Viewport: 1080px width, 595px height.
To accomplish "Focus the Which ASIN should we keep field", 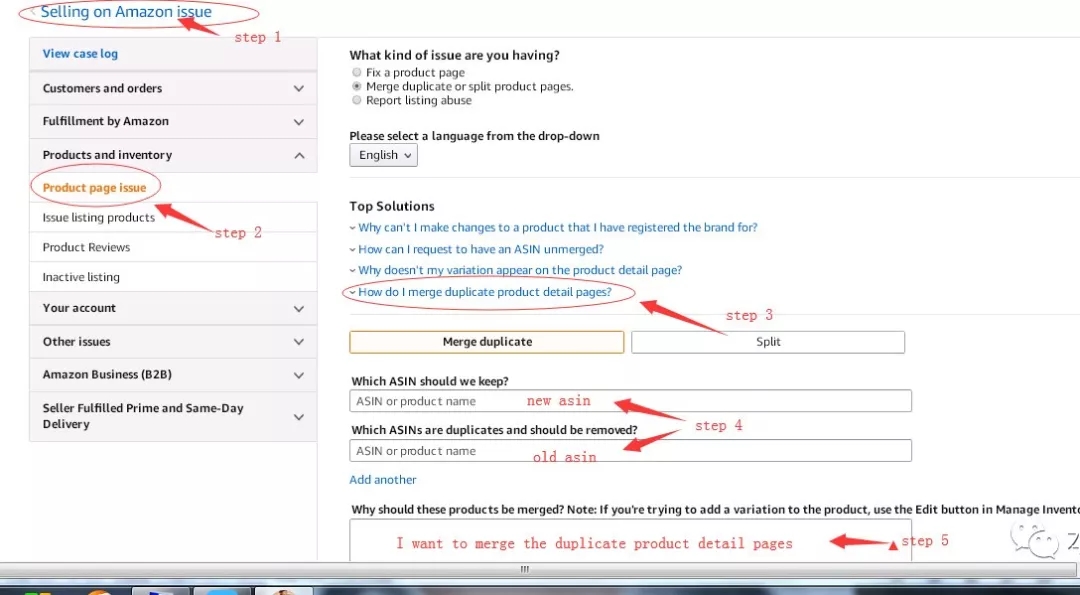I will coord(630,401).
